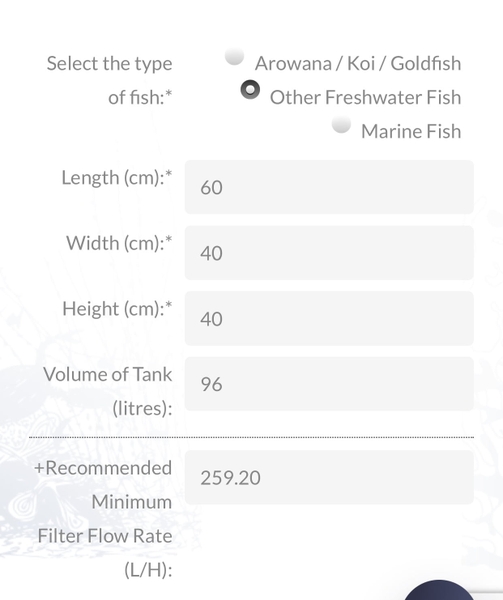Click the 'Marine Fish' option label

(x=411, y=131)
